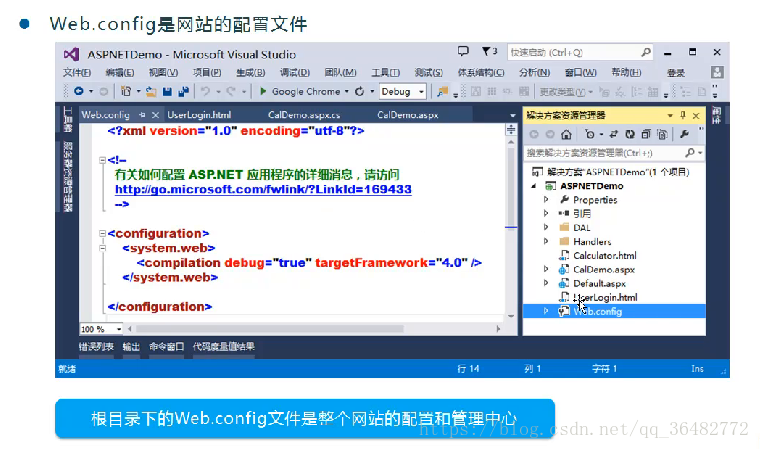Viewport: 760px width, 449px height.
Task: Click the Find in Files toolbar icon
Action: pyautogui.click(x=442, y=91)
